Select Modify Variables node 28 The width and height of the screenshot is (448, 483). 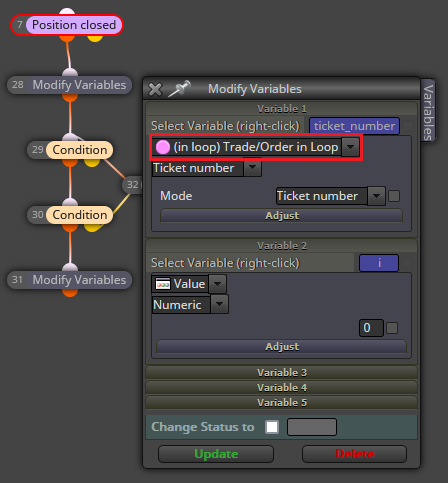click(x=69, y=85)
